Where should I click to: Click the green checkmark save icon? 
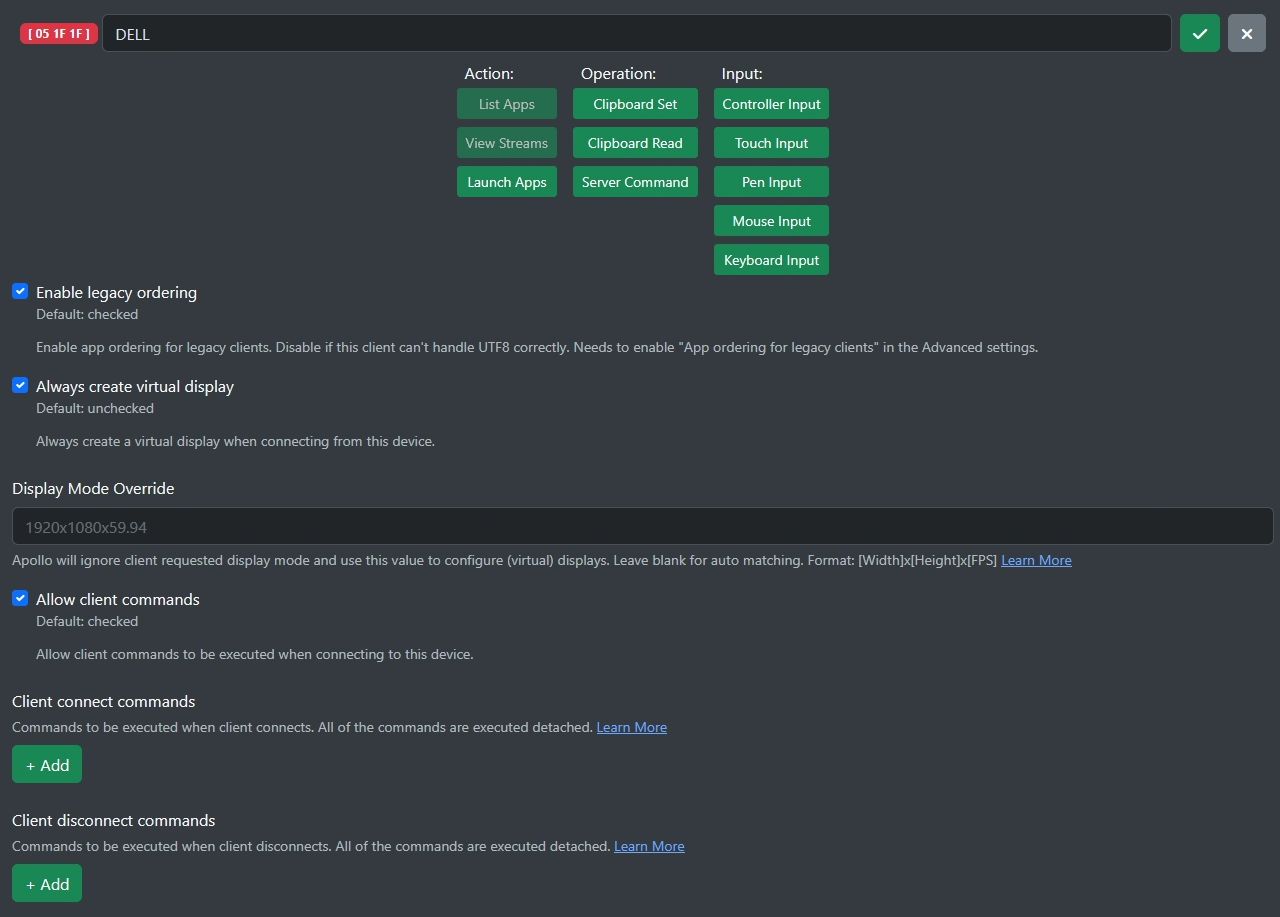coord(1199,33)
